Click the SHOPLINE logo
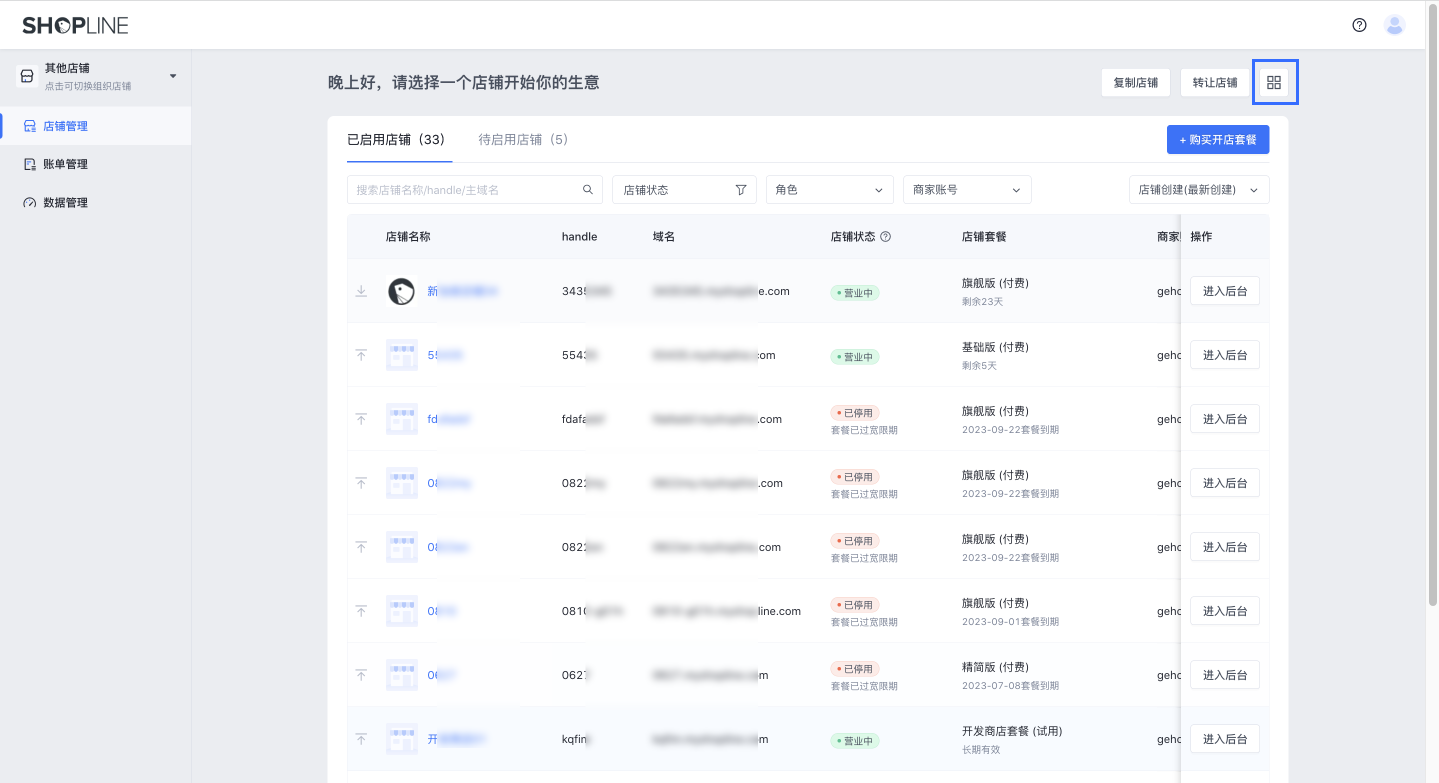The image size is (1439, 783). 75,26
